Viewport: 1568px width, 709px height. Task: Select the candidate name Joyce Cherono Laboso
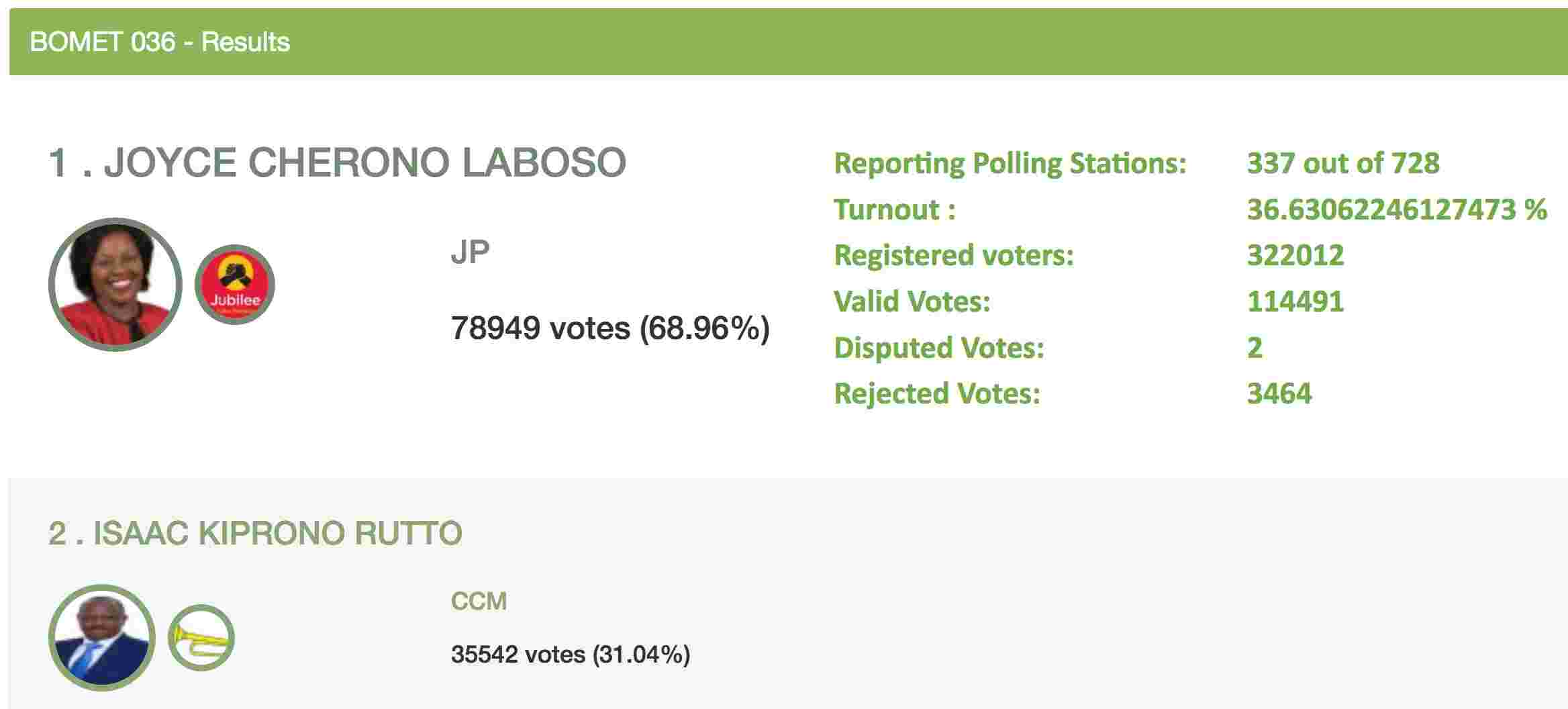click(337, 163)
